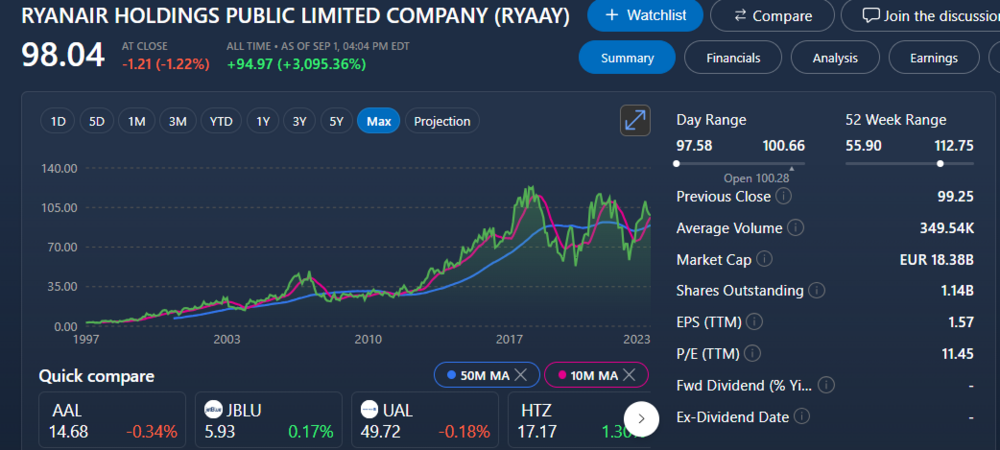1000x450 pixels.
Task: Open the JBLU quick compare card
Action: click(x=270, y=421)
